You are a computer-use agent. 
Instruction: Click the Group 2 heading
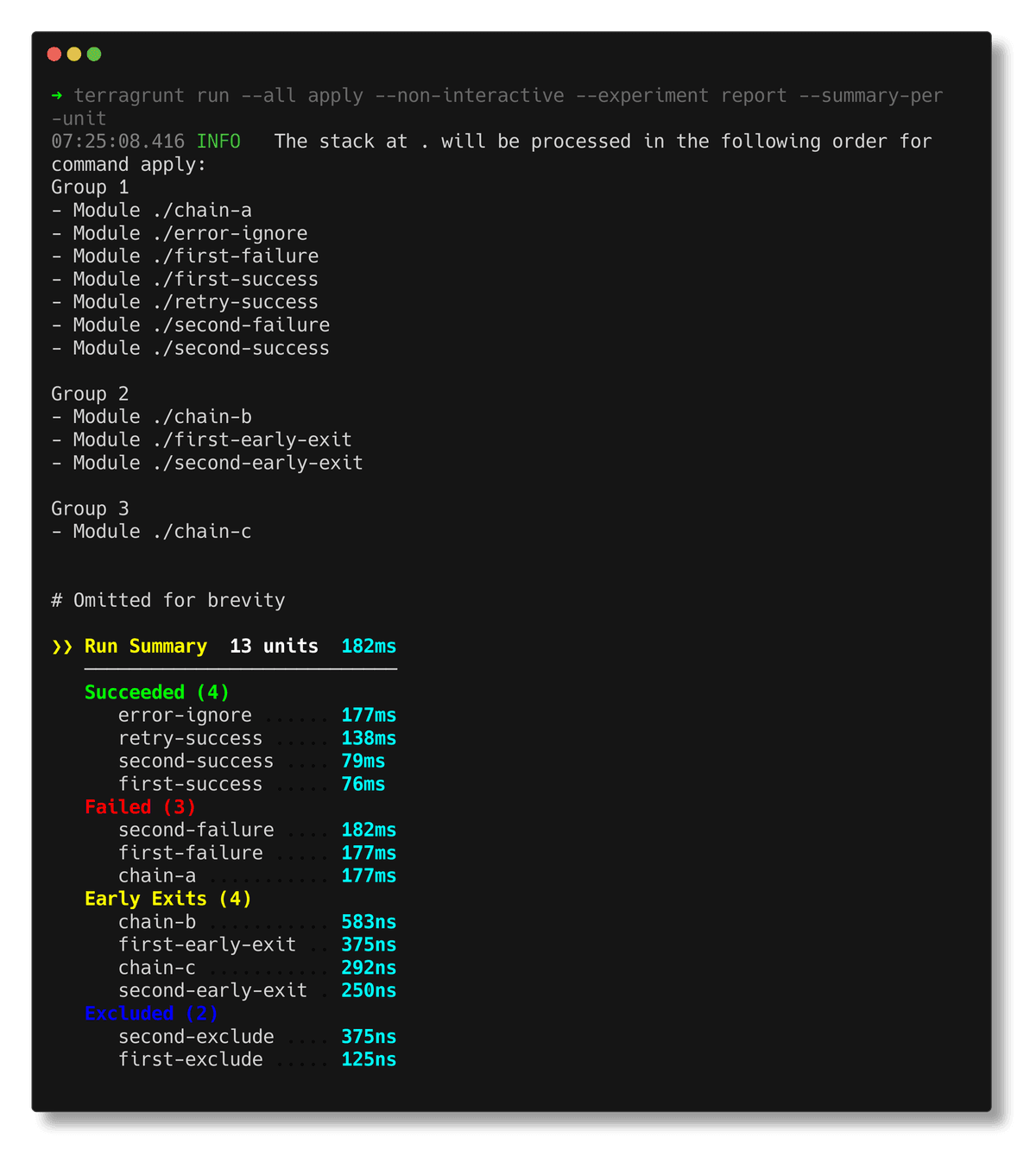pyautogui.click(x=90, y=395)
